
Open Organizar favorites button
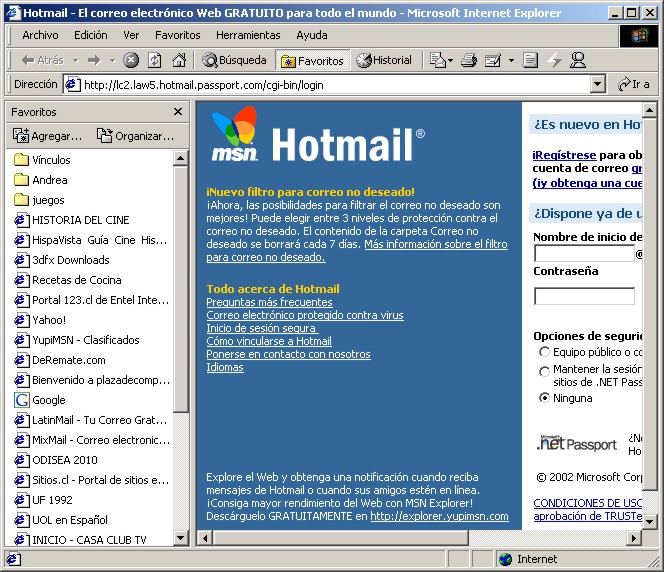[135, 136]
